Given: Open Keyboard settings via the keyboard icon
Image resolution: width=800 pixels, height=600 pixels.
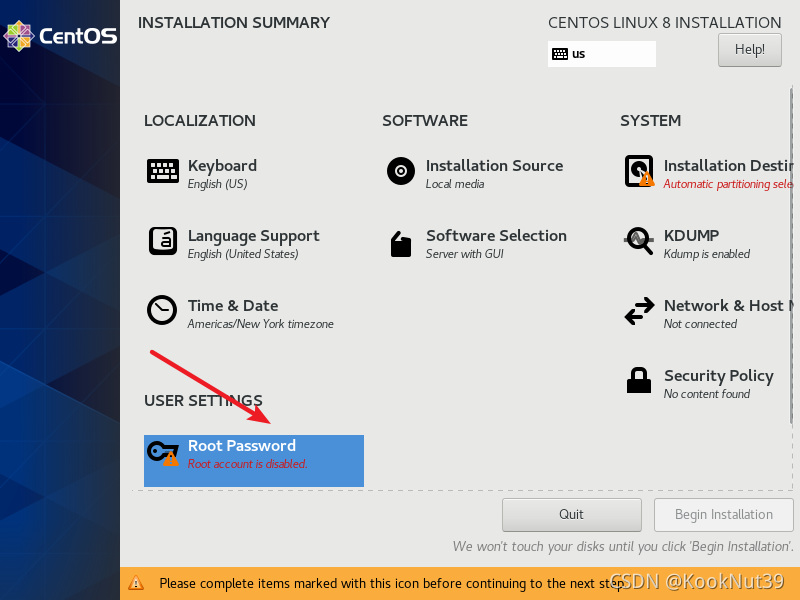Looking at the screenshot, I should [163, 171].
